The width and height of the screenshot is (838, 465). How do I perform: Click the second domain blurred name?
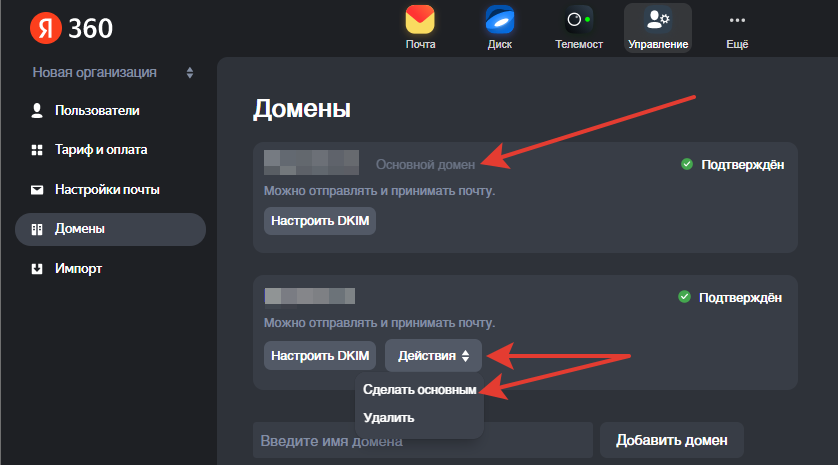pyautogui.click(x=309, y=296)
